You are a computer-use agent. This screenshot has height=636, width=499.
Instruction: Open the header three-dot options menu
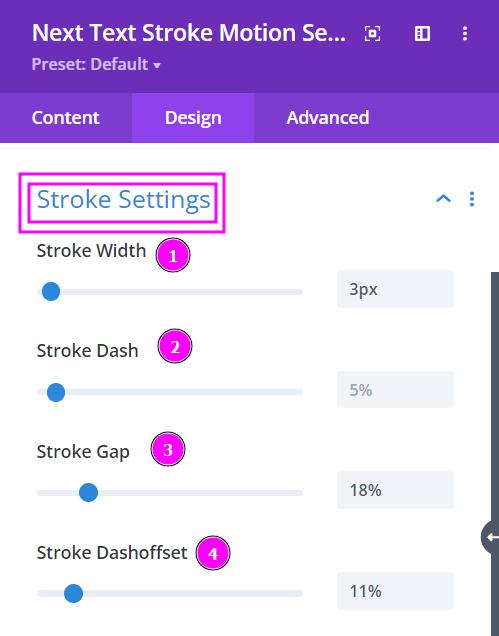point(465,34)
